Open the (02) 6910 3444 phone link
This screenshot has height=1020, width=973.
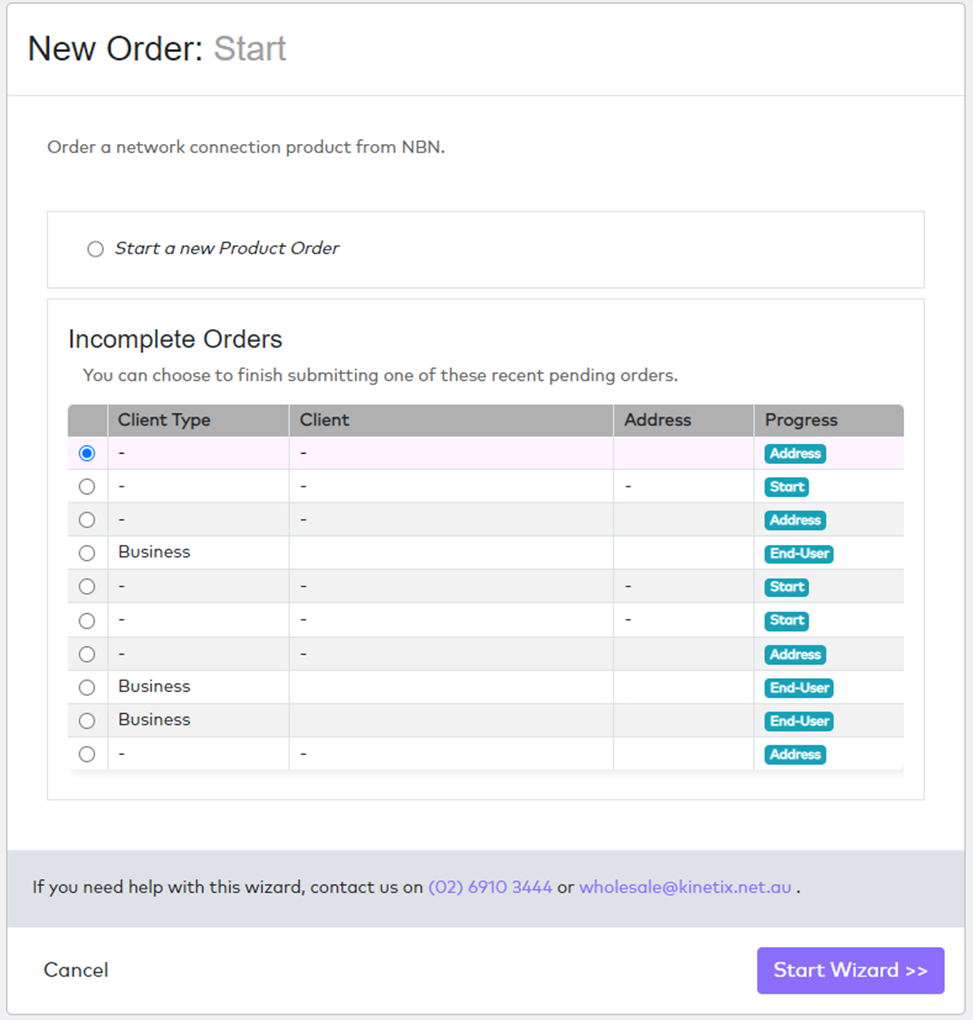490,887
